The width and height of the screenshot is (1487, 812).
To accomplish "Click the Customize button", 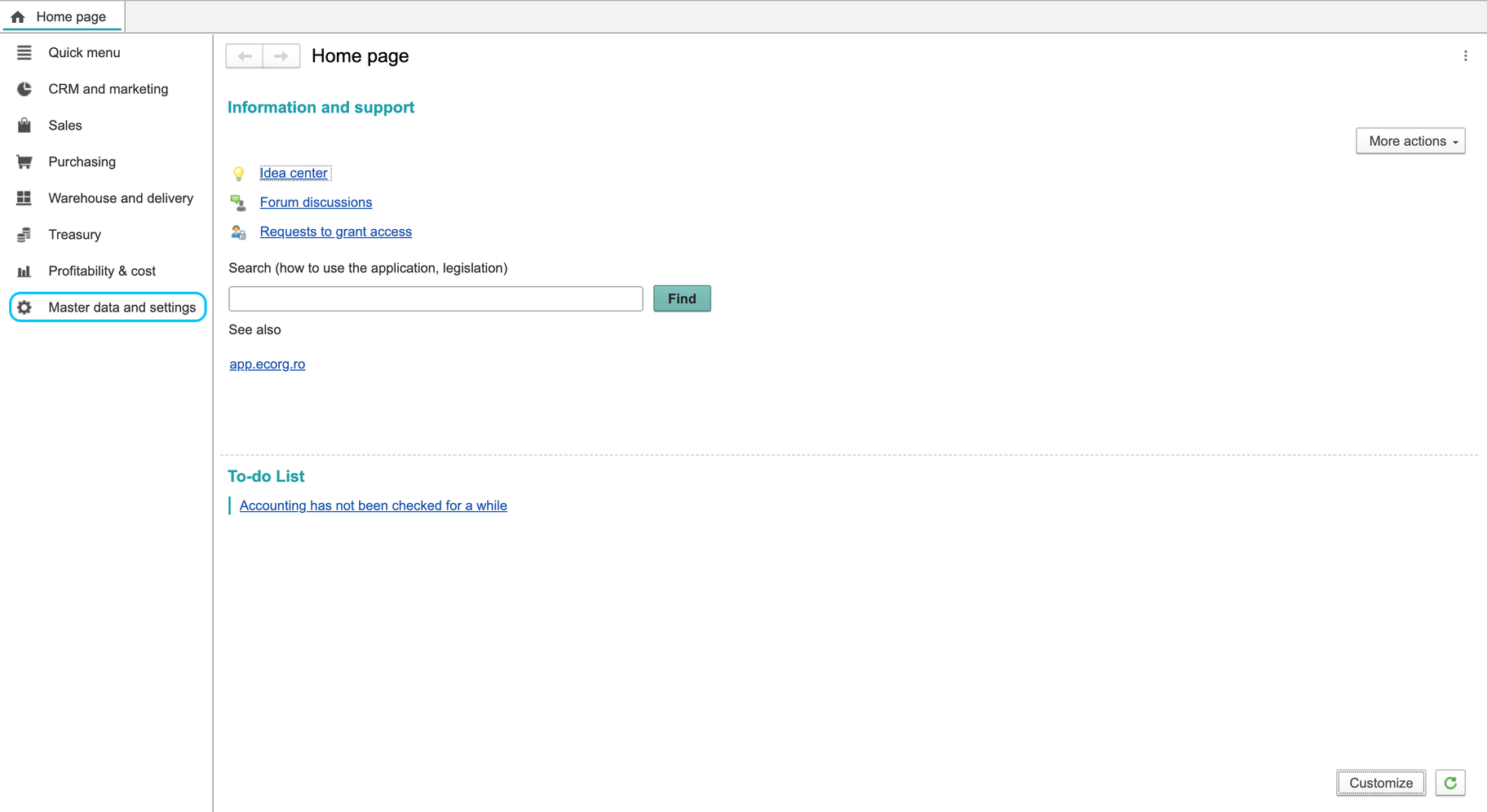I will 1381,783.
